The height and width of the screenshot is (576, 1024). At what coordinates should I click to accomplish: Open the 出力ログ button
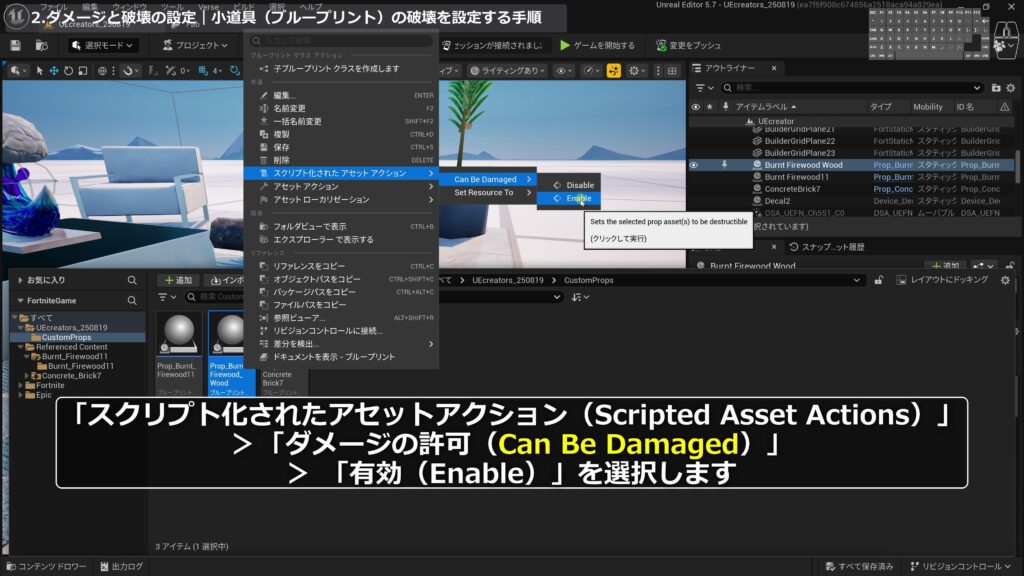121,566
